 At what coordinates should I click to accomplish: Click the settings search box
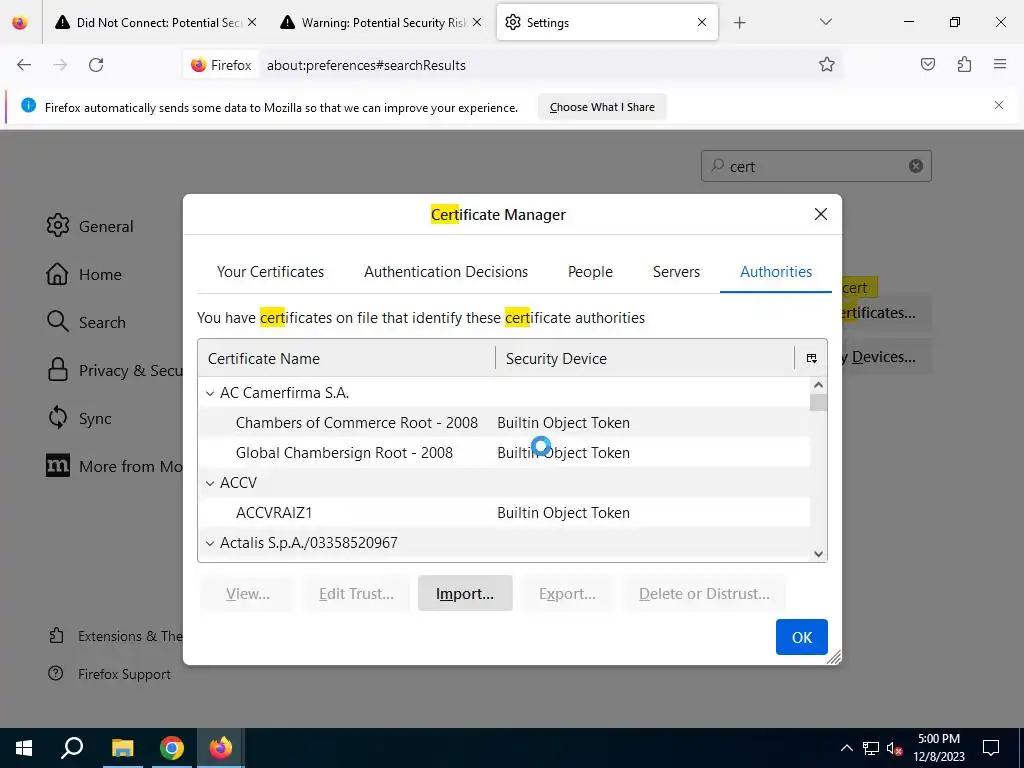[x=816, y=167]
